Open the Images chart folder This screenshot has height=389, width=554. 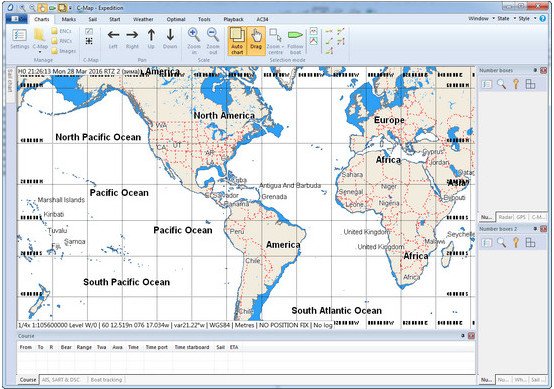[x=64, y=51]
